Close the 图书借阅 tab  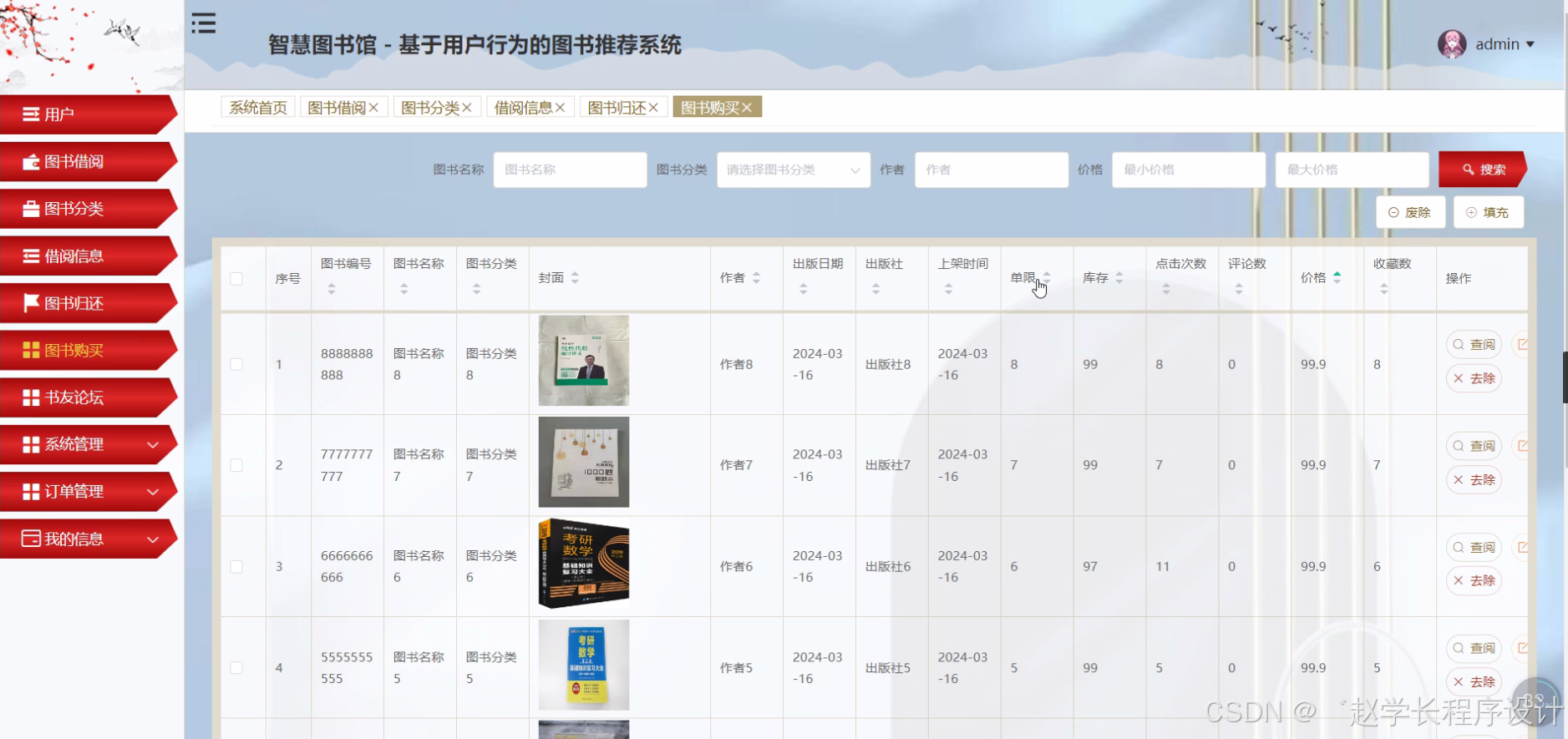pos(373,108)
